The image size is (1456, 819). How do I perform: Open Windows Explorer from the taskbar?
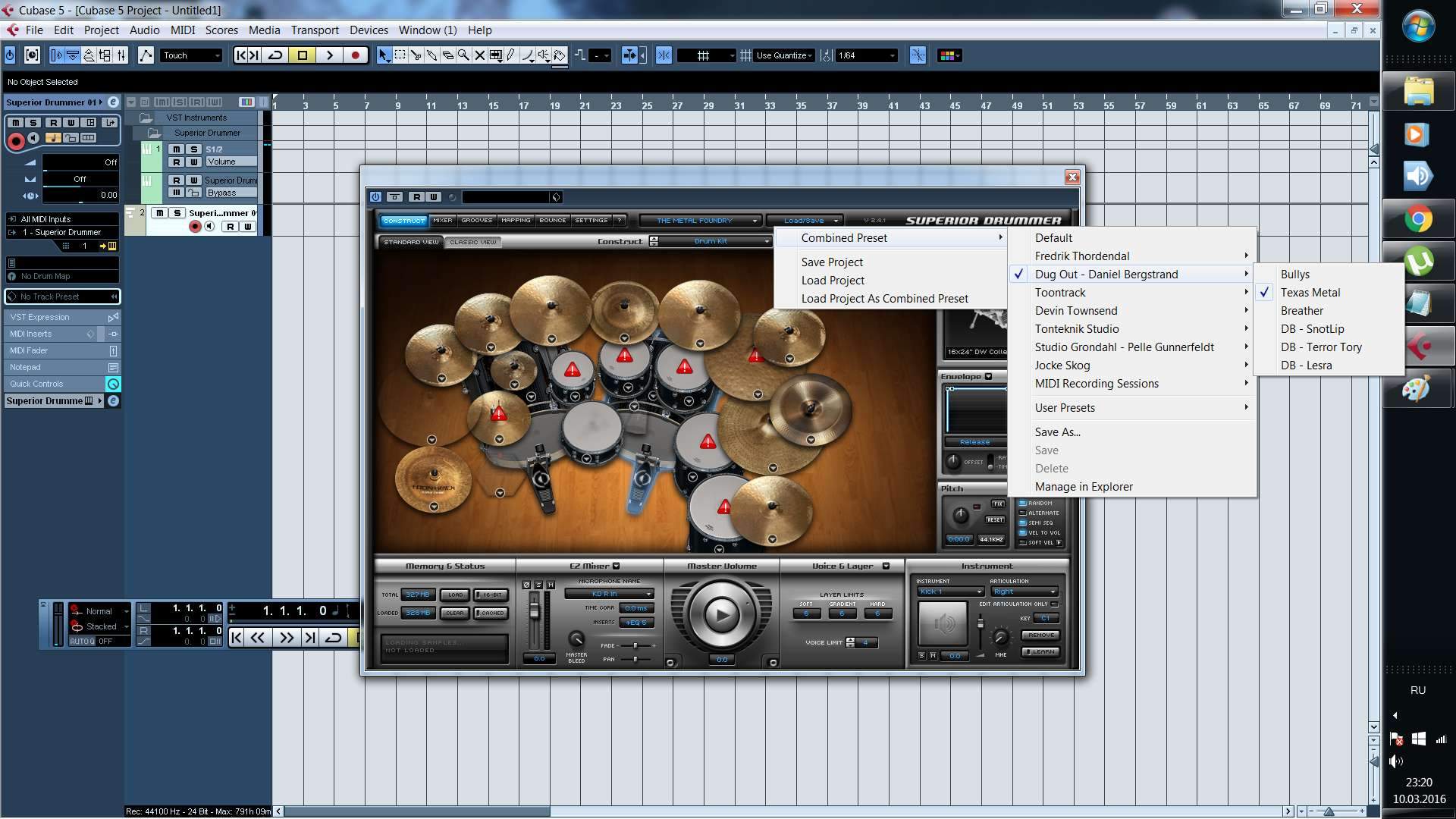coord(1418,93)
